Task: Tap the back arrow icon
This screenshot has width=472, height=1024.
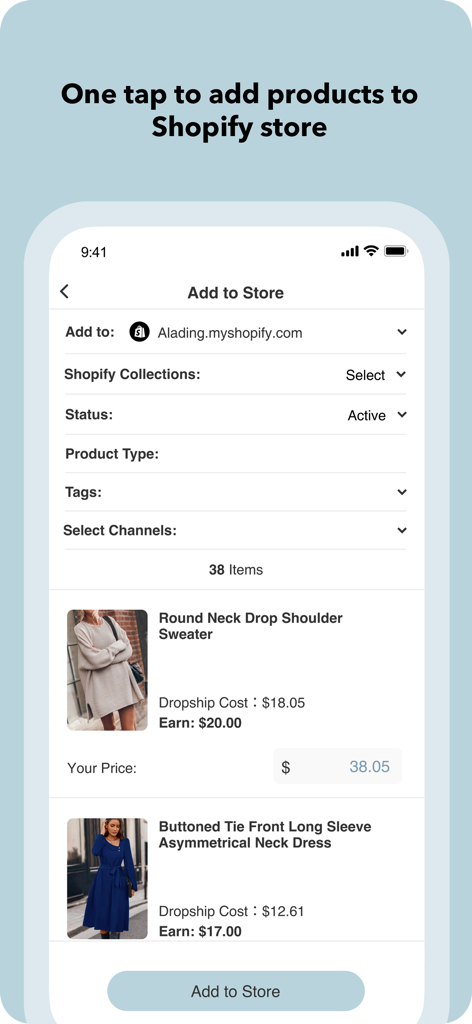Action: (64, 291)
